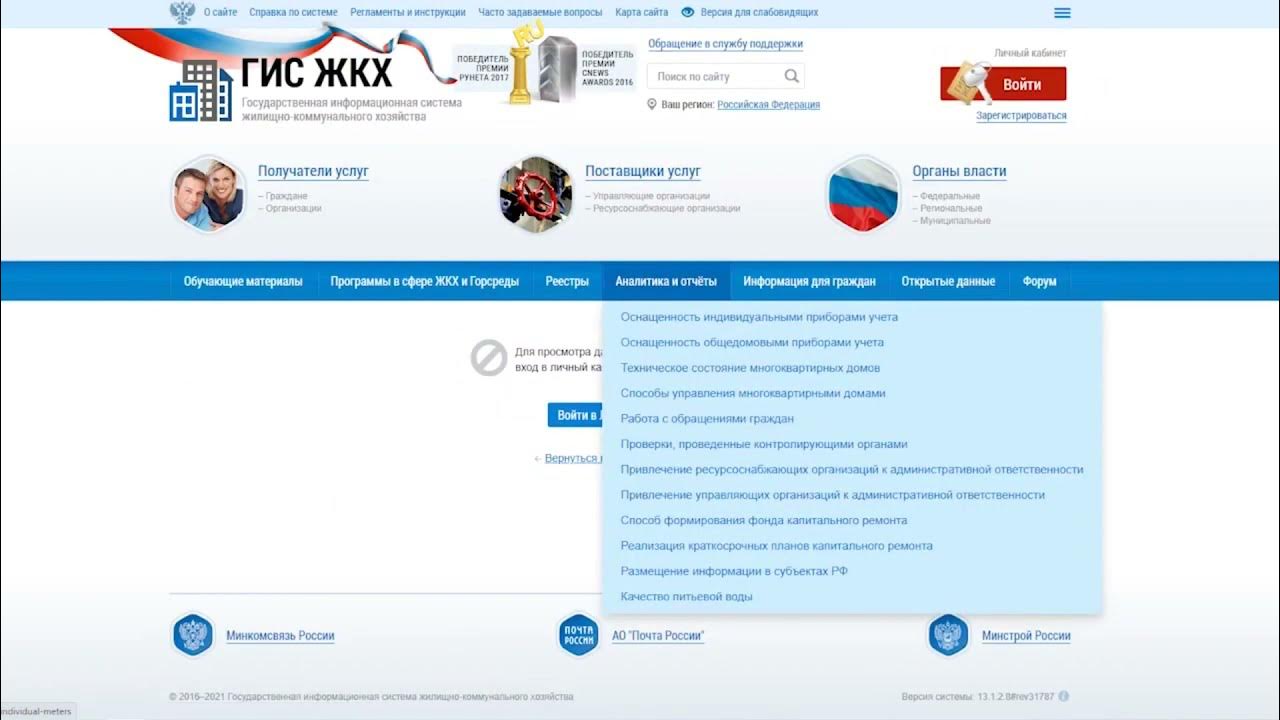1280x720 pixels.
Task: Click the Вернуться back link
Action: [x=572, y=458]
